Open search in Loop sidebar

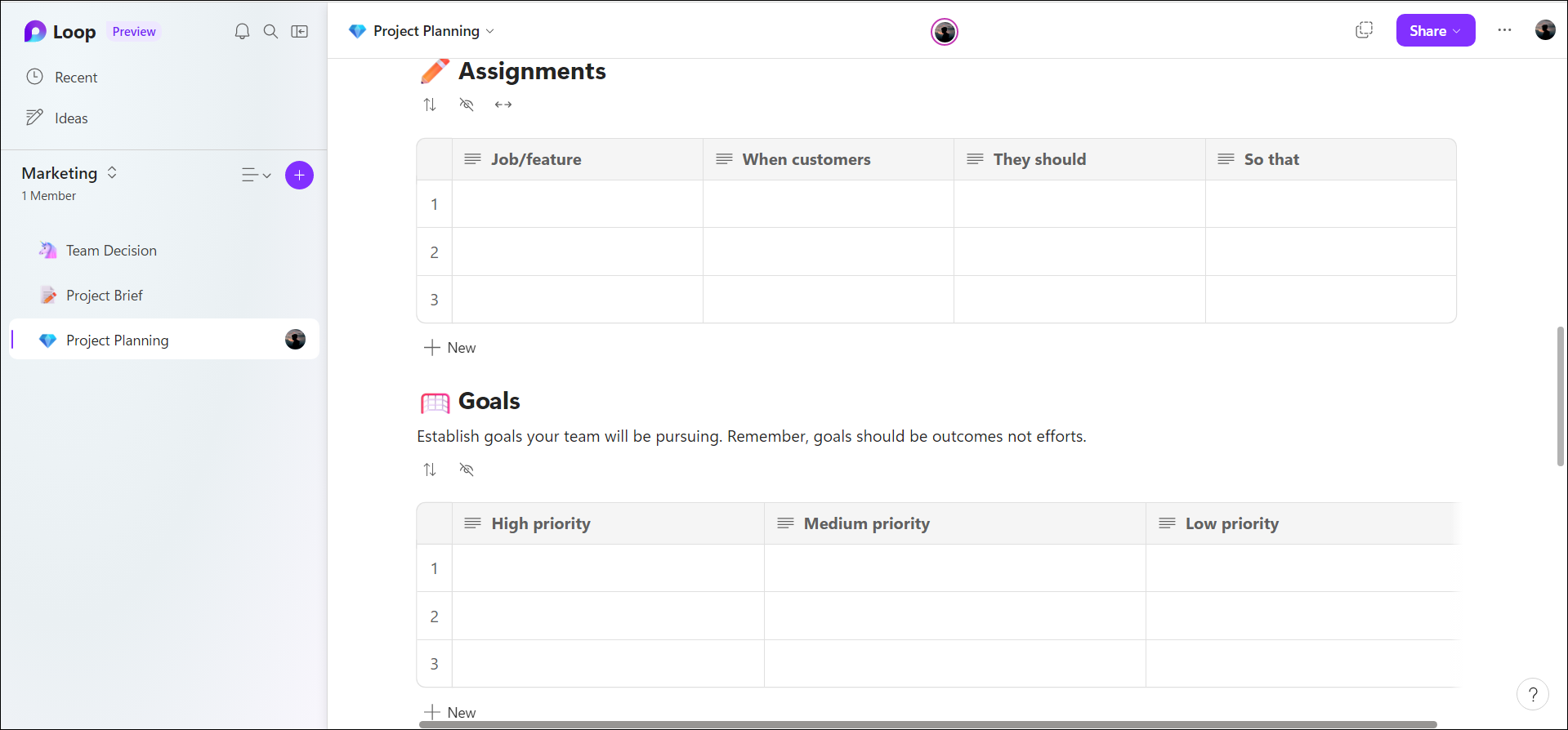(x=270, y=32)
